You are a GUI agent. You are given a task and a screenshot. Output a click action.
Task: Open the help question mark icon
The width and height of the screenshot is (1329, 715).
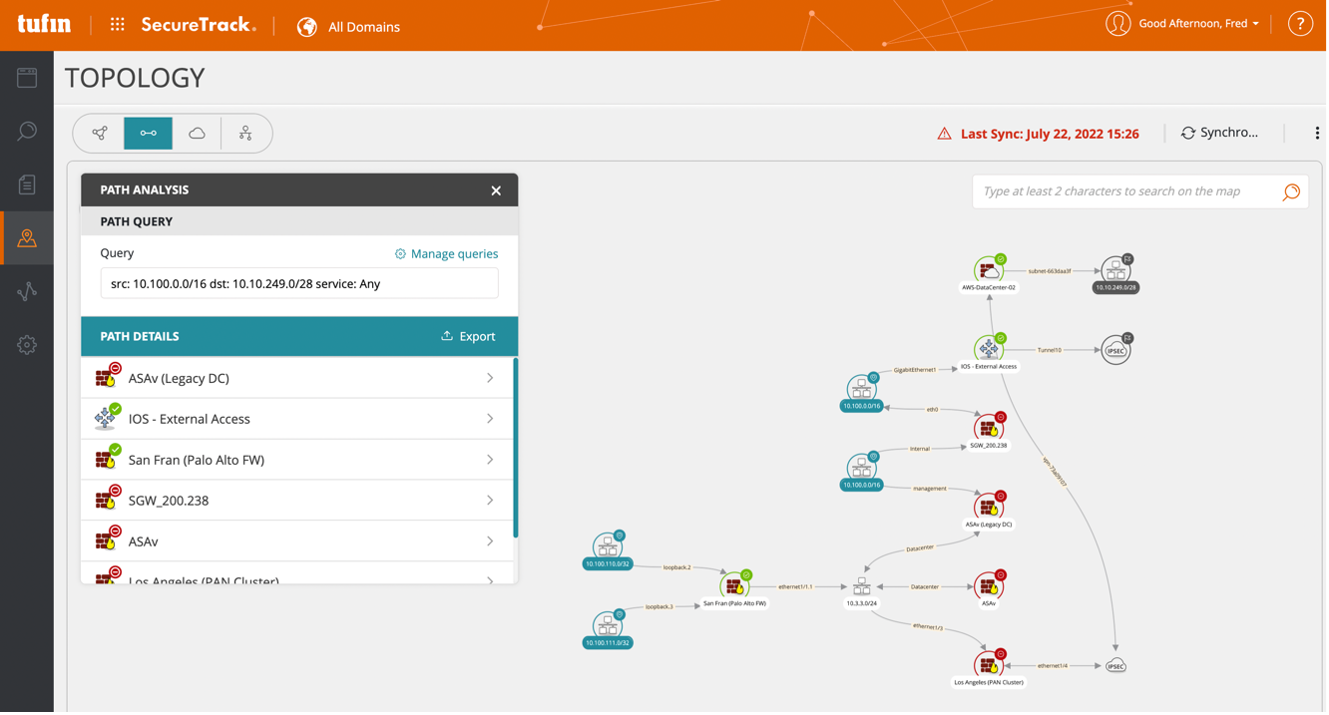pyautogui.click(x=1300, y=24)
